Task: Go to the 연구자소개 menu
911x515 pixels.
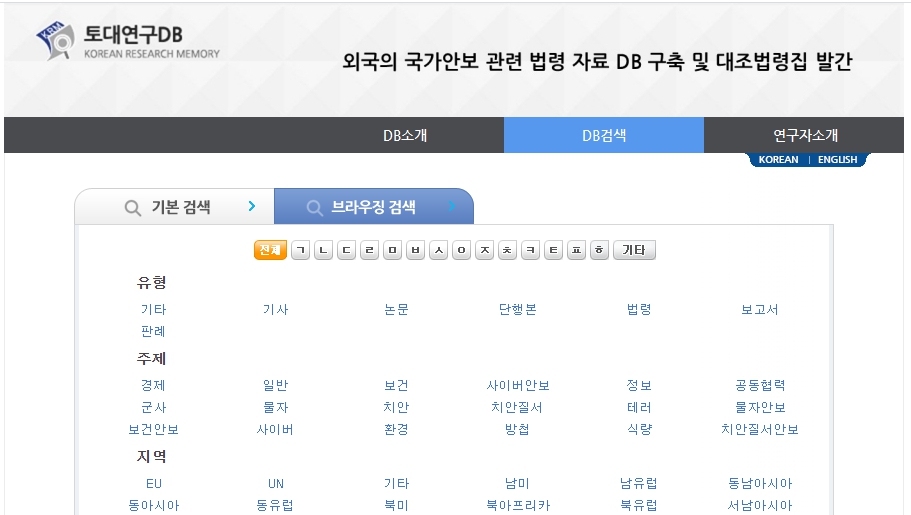Action: tap(805, 136)
